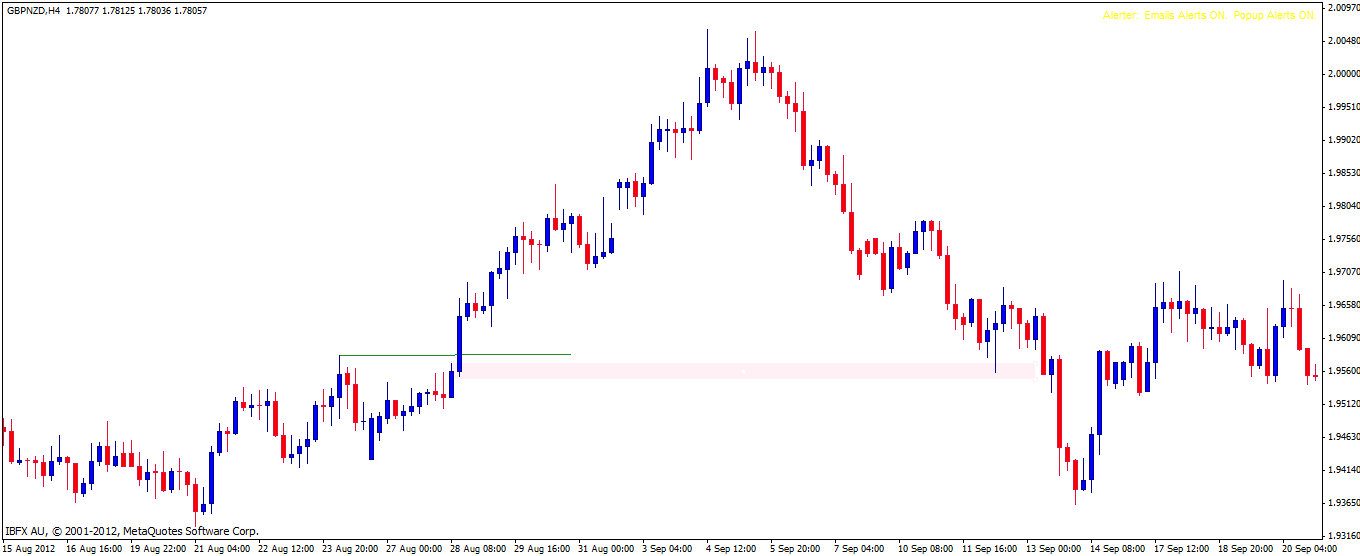Click the GBPNZD,H4 symbol label

pos(32,11)
